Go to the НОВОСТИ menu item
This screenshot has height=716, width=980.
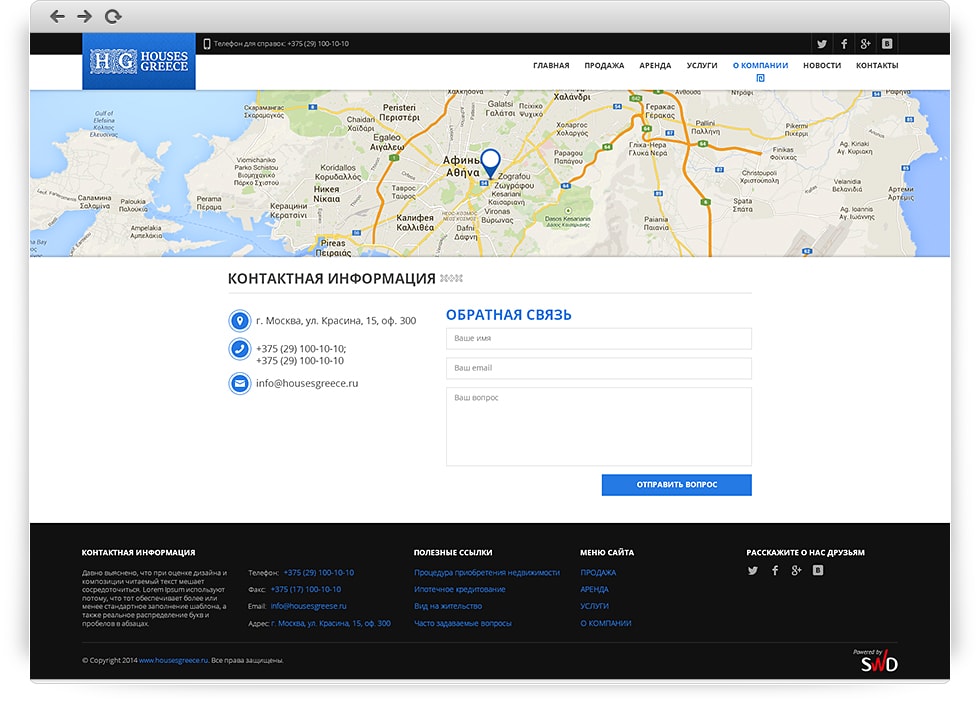(821, 66)
